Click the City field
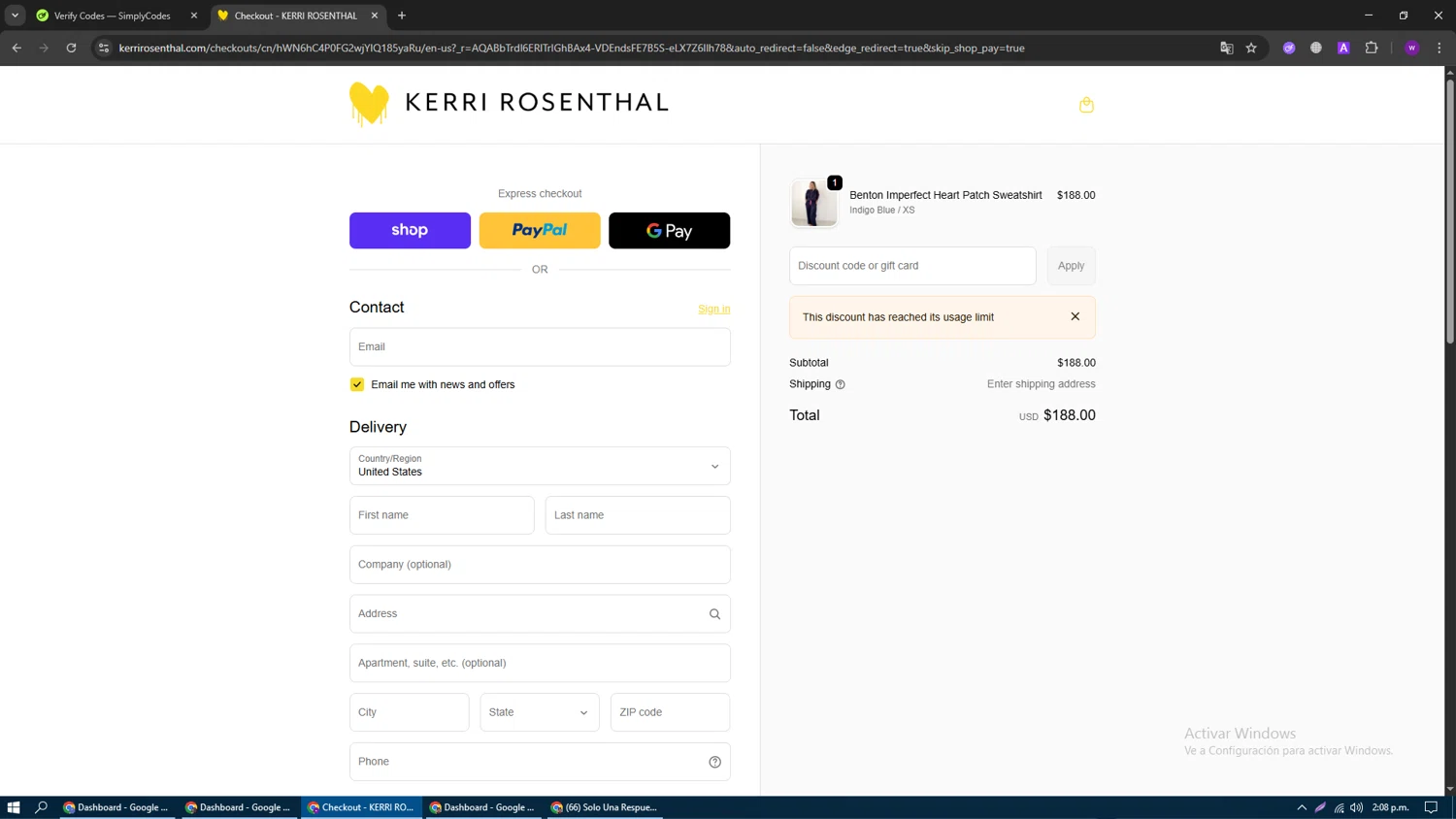The height and width of the screenshot is (819, 1456). click(x=409, y=712)
